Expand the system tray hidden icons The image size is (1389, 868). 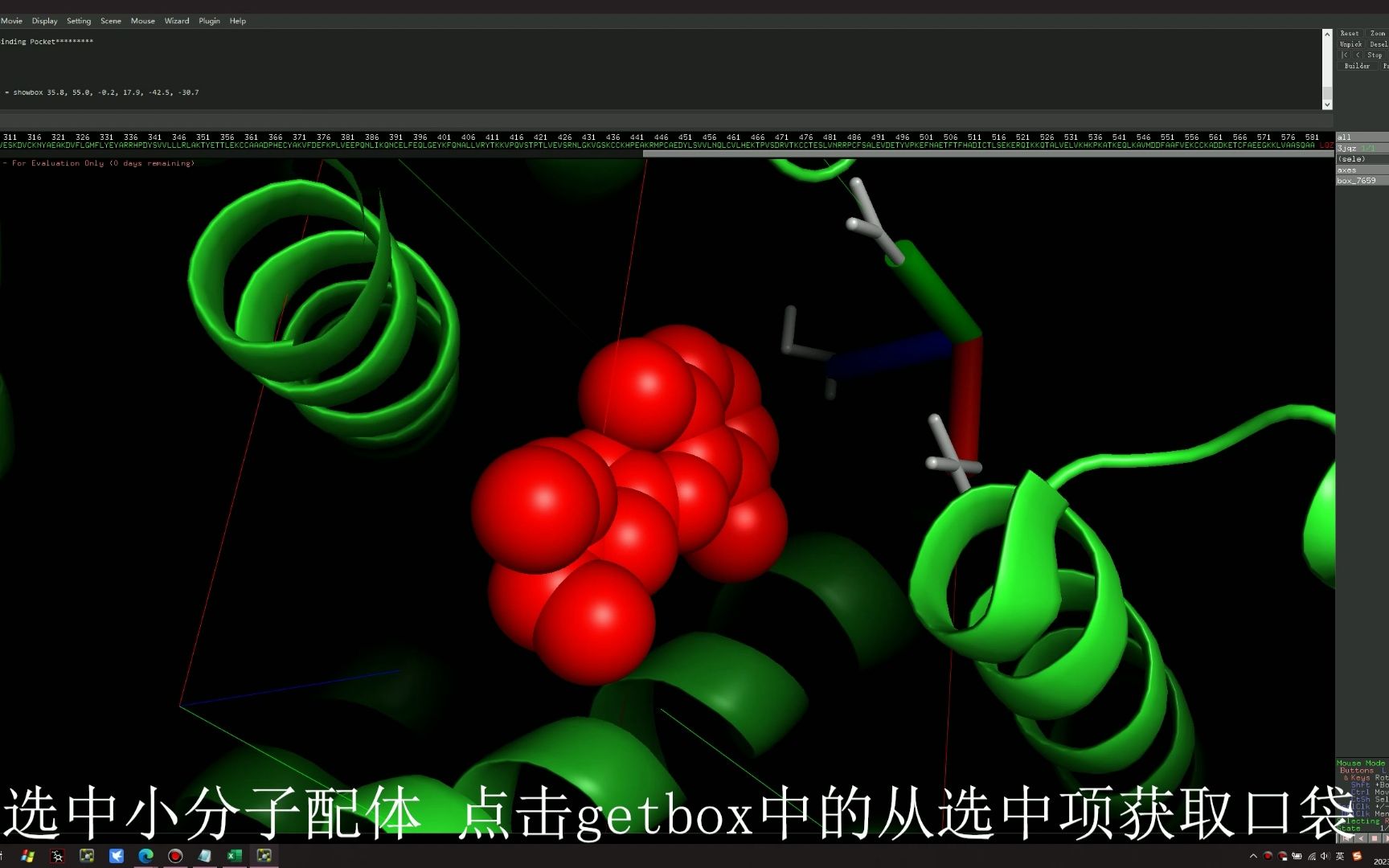[x=1253, y=857]
